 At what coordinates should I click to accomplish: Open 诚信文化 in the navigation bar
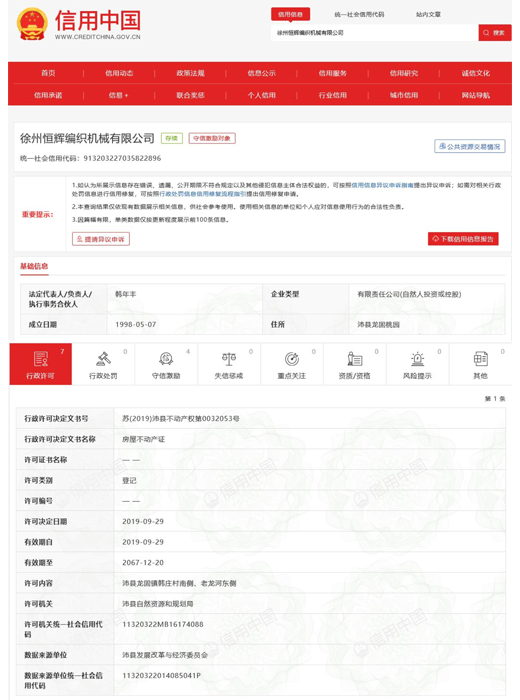point(475,73)
